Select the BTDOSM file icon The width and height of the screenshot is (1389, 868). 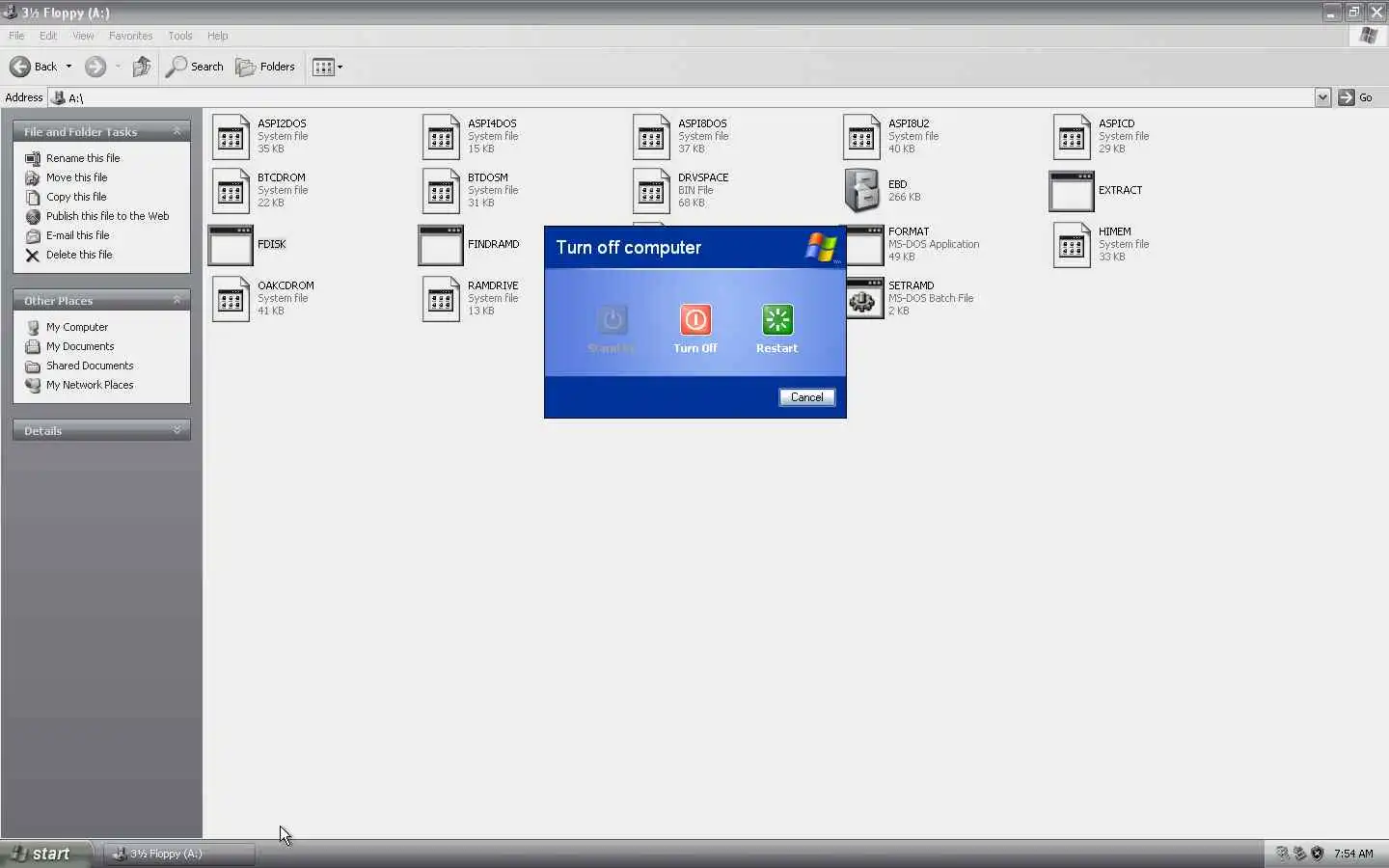point(442,191)
